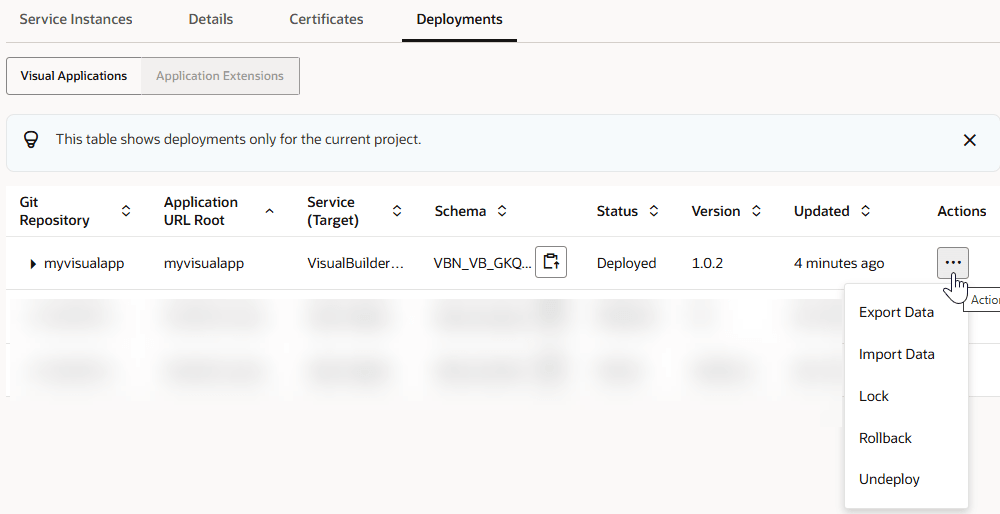Sort by the Updated column arrows
The width and height of the screenshot is (1000, 514).
click(x=865, y=210)
